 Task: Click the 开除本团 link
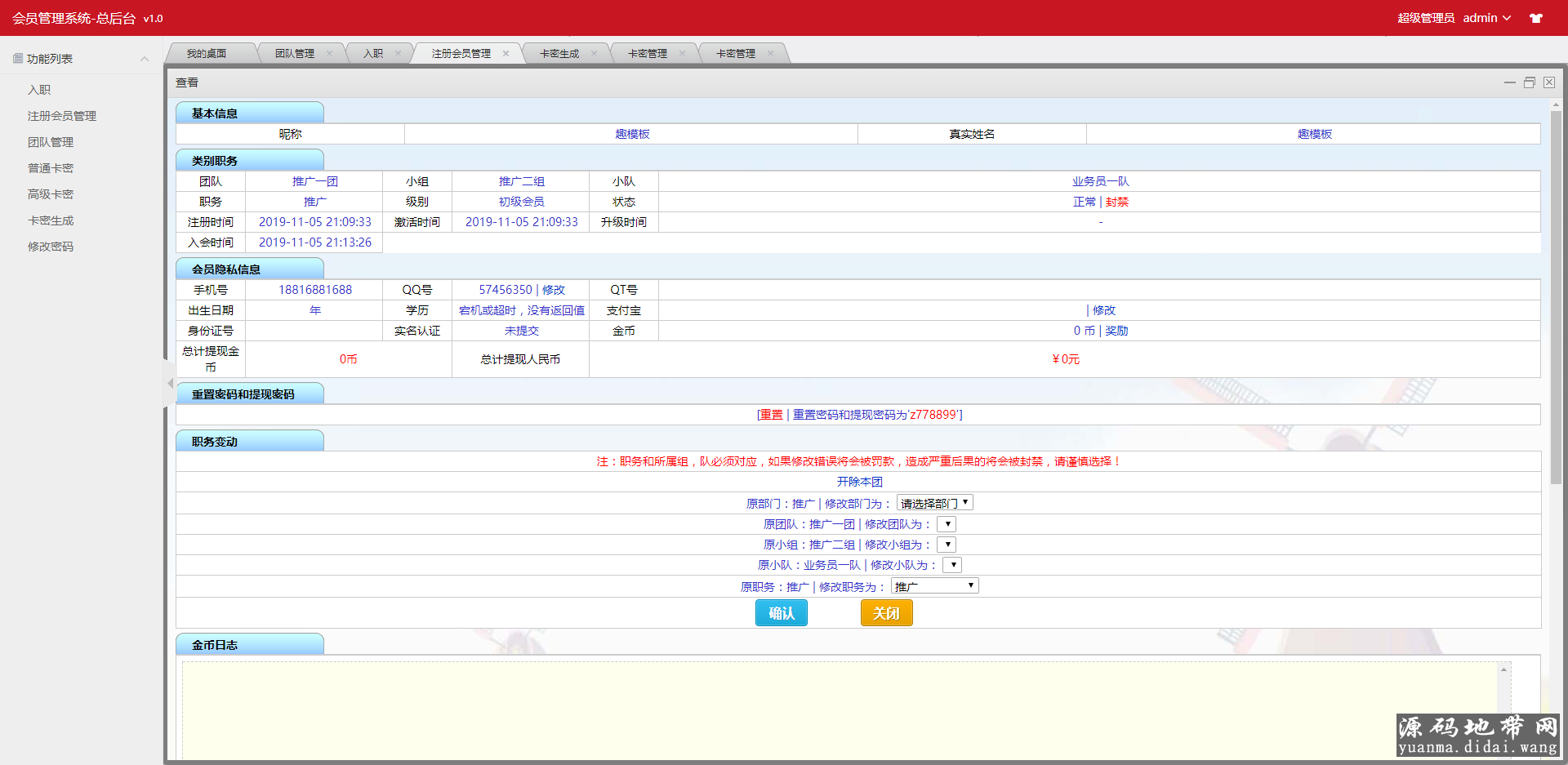point(859,482)
